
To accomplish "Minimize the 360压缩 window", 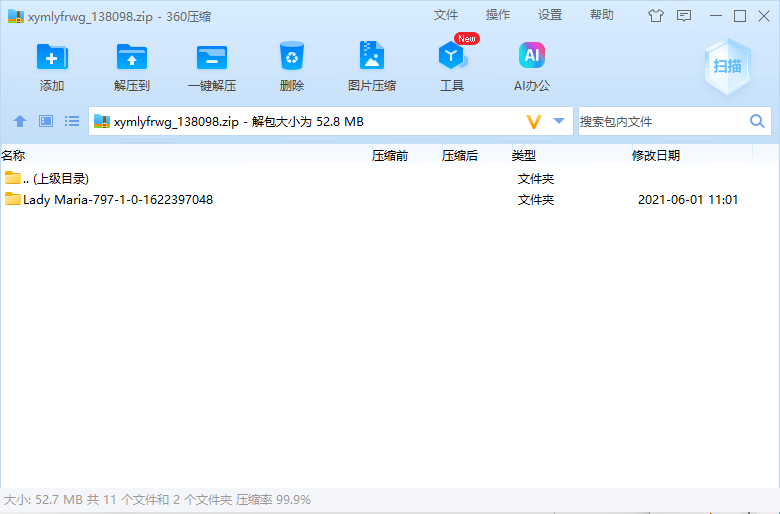I will click(716, 16).
